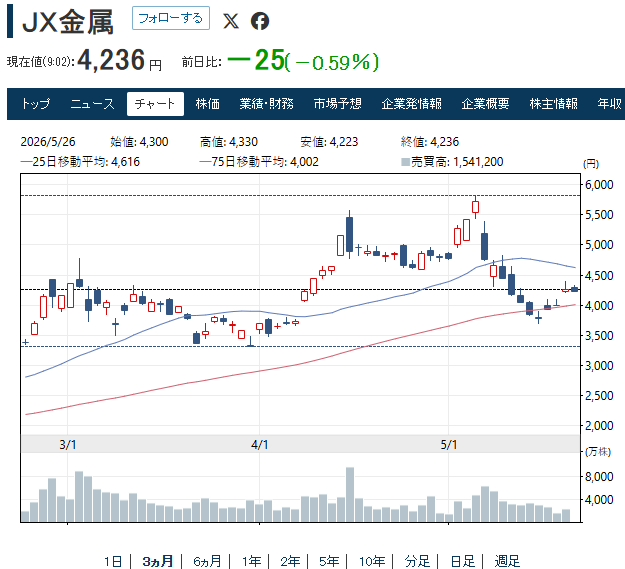Select the 1日 chart range

pyautogui.click(x=113, y=561)
